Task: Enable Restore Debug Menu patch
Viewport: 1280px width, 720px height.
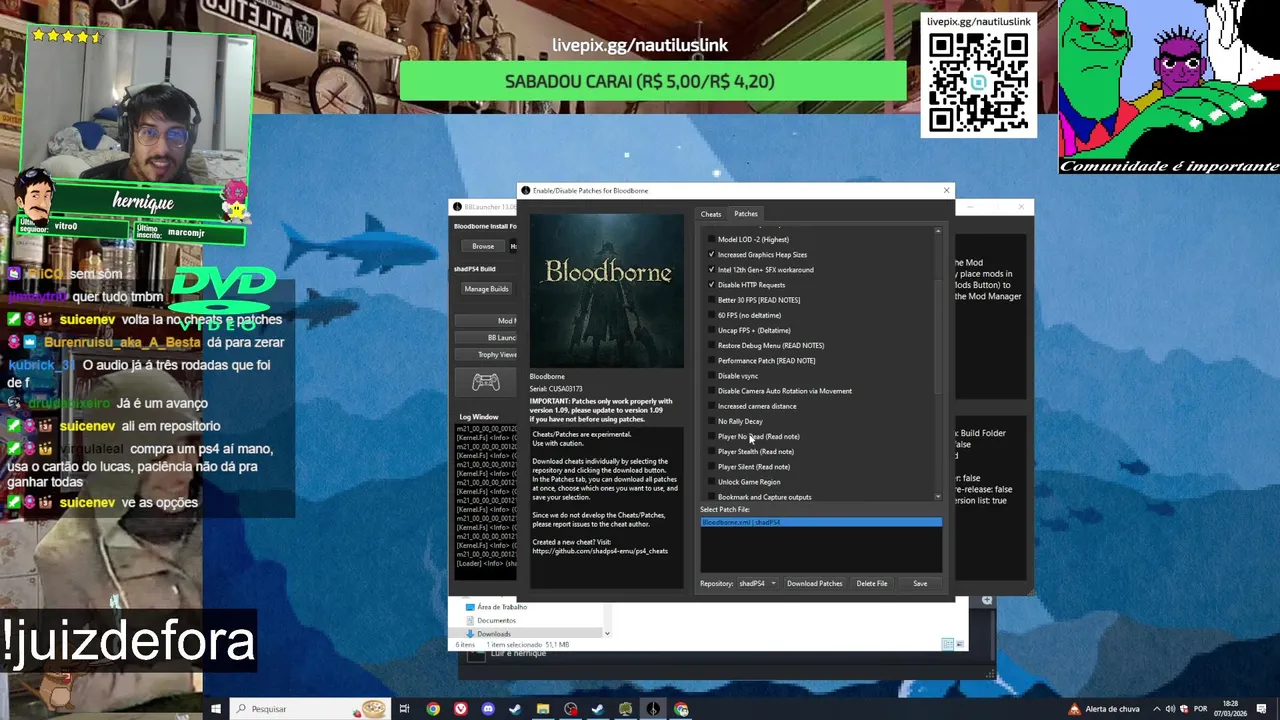Action: [712, 345]
